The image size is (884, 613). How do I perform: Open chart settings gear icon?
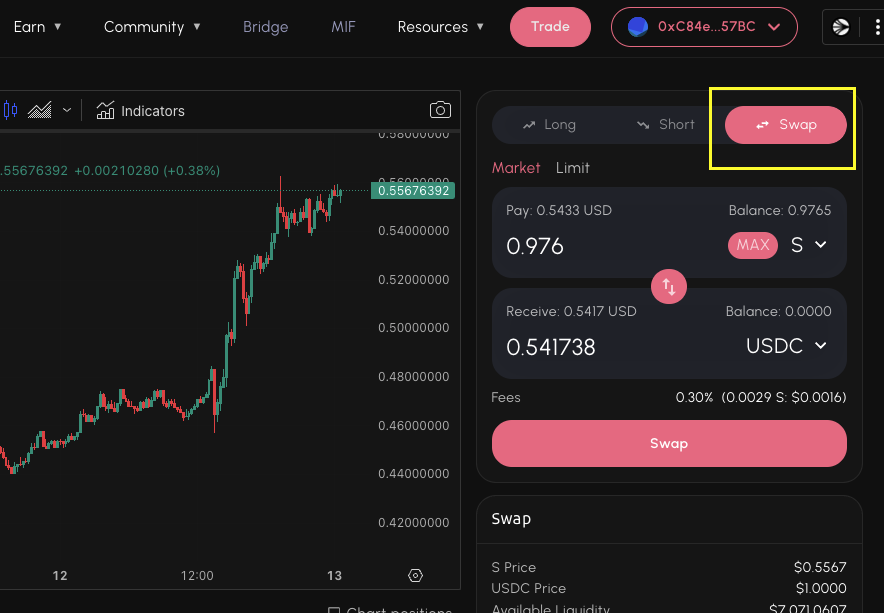416,575
